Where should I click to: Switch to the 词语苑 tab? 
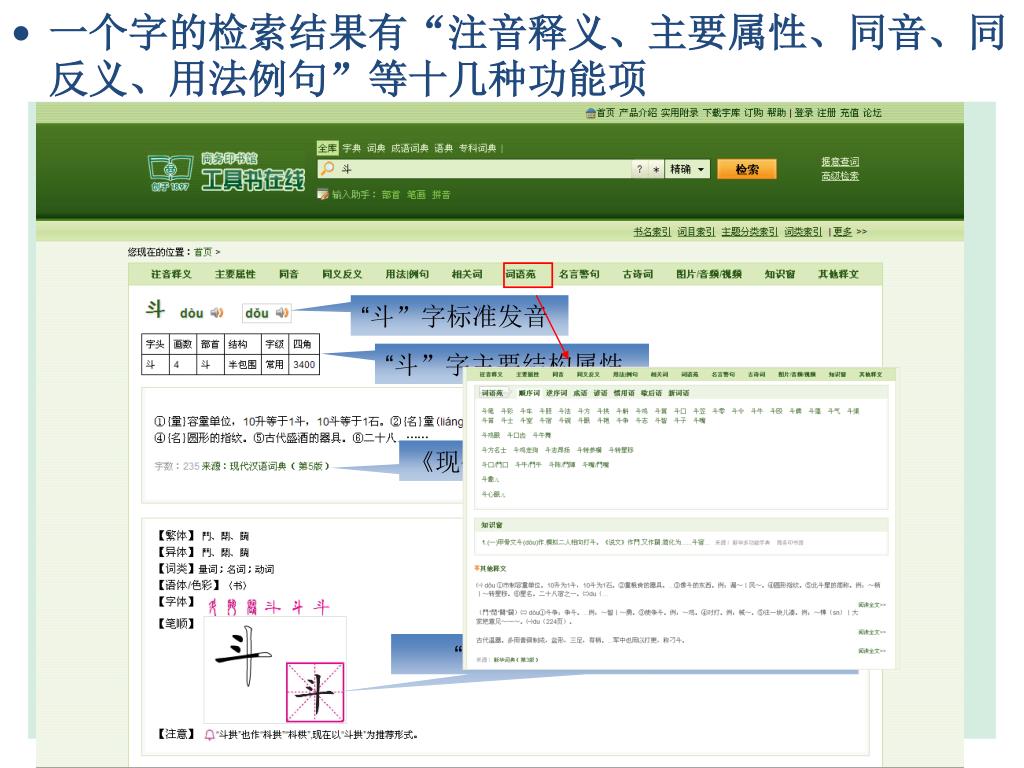click(520, 274)
